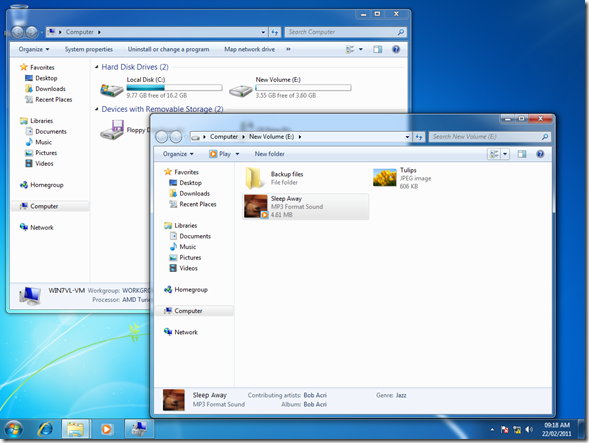Select the Sleep Away MP3 album art icon

[x=255, y=206]
